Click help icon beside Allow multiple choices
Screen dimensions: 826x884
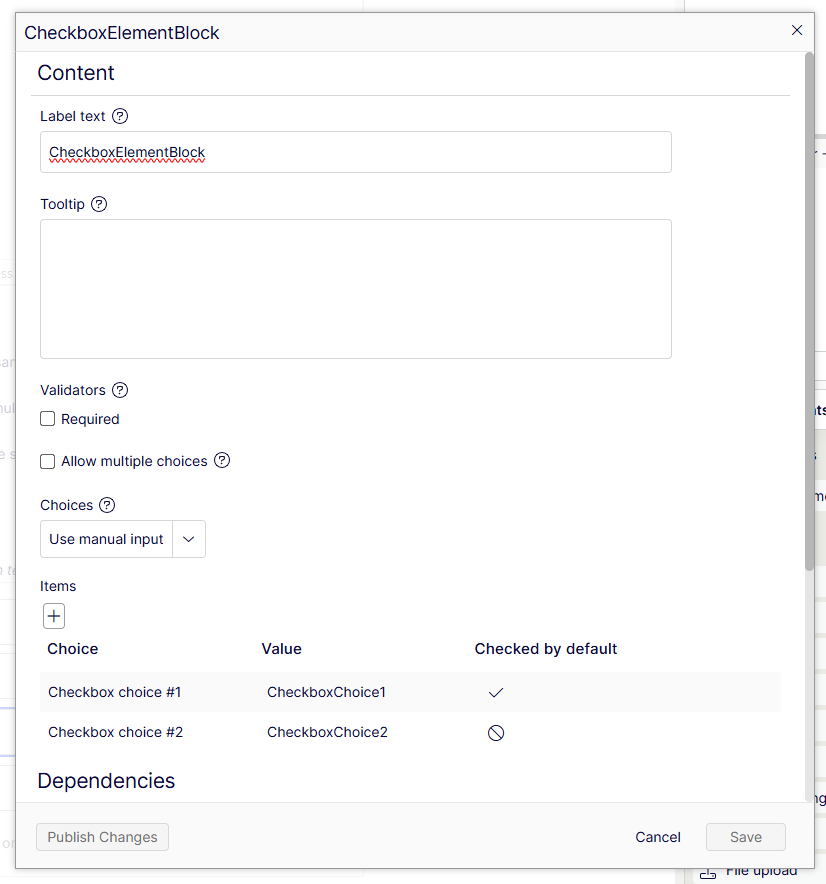click(222, 461)
